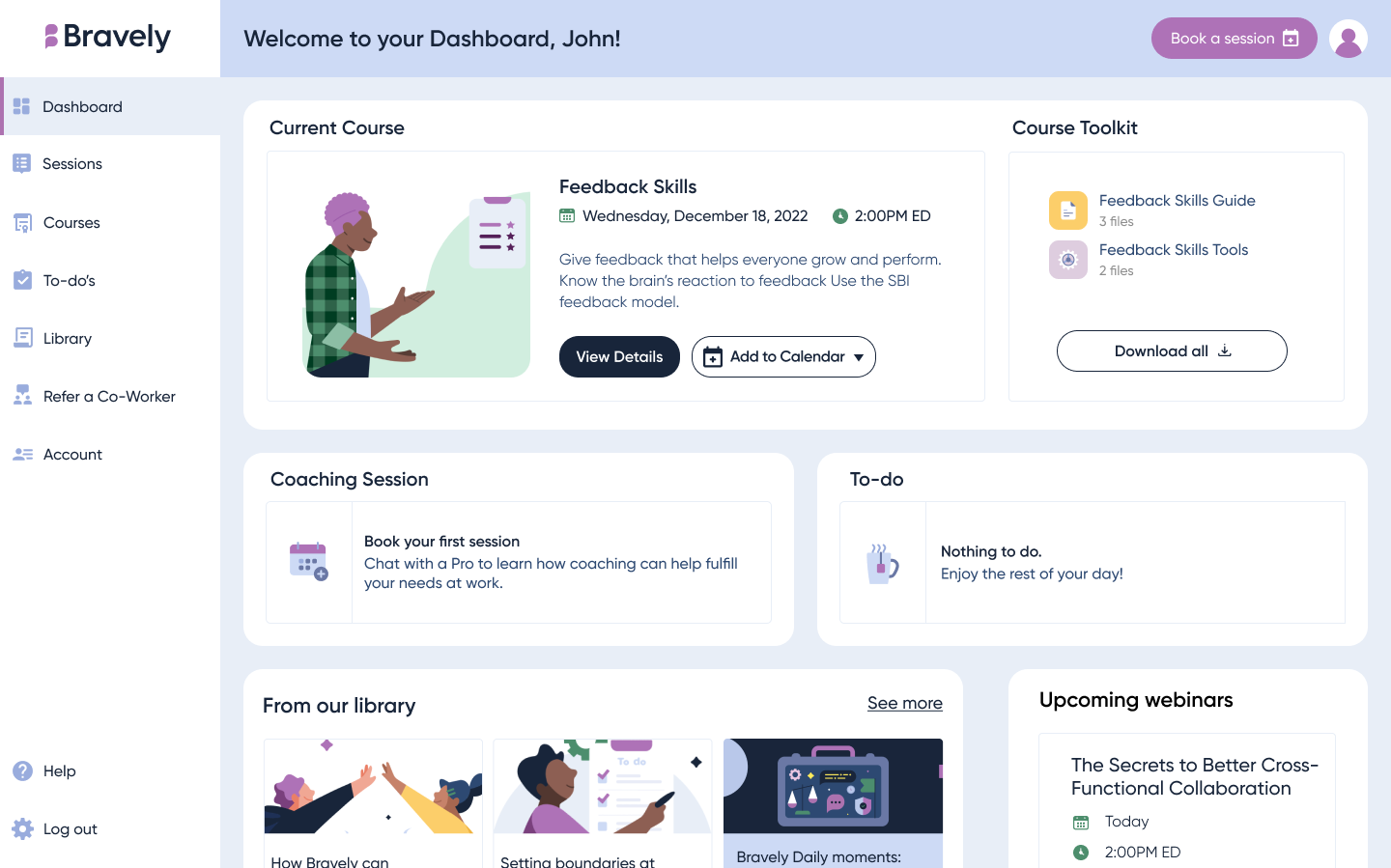Click the purple Feedback Skills Tools icon
This screenshot has height=868, width=1391.
coord(1068,260)
